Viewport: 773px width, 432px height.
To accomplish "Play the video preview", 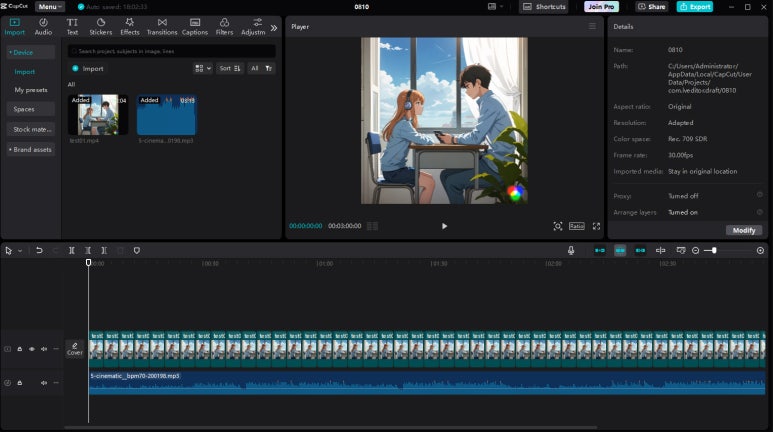I will (444, 226).
